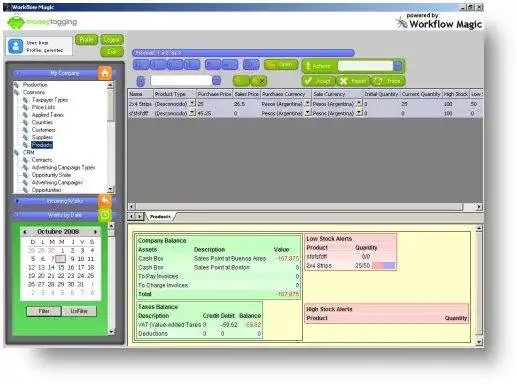Click the green Logout button
The height and width of the screenshot is (384, 517).
pyautogui.click(x=112, y=40)
